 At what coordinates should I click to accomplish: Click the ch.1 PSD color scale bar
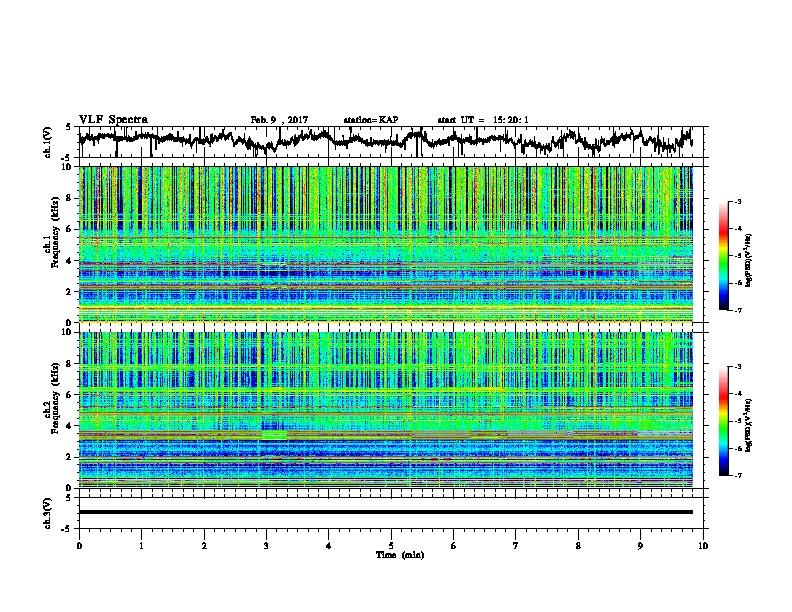pos(724,256)
